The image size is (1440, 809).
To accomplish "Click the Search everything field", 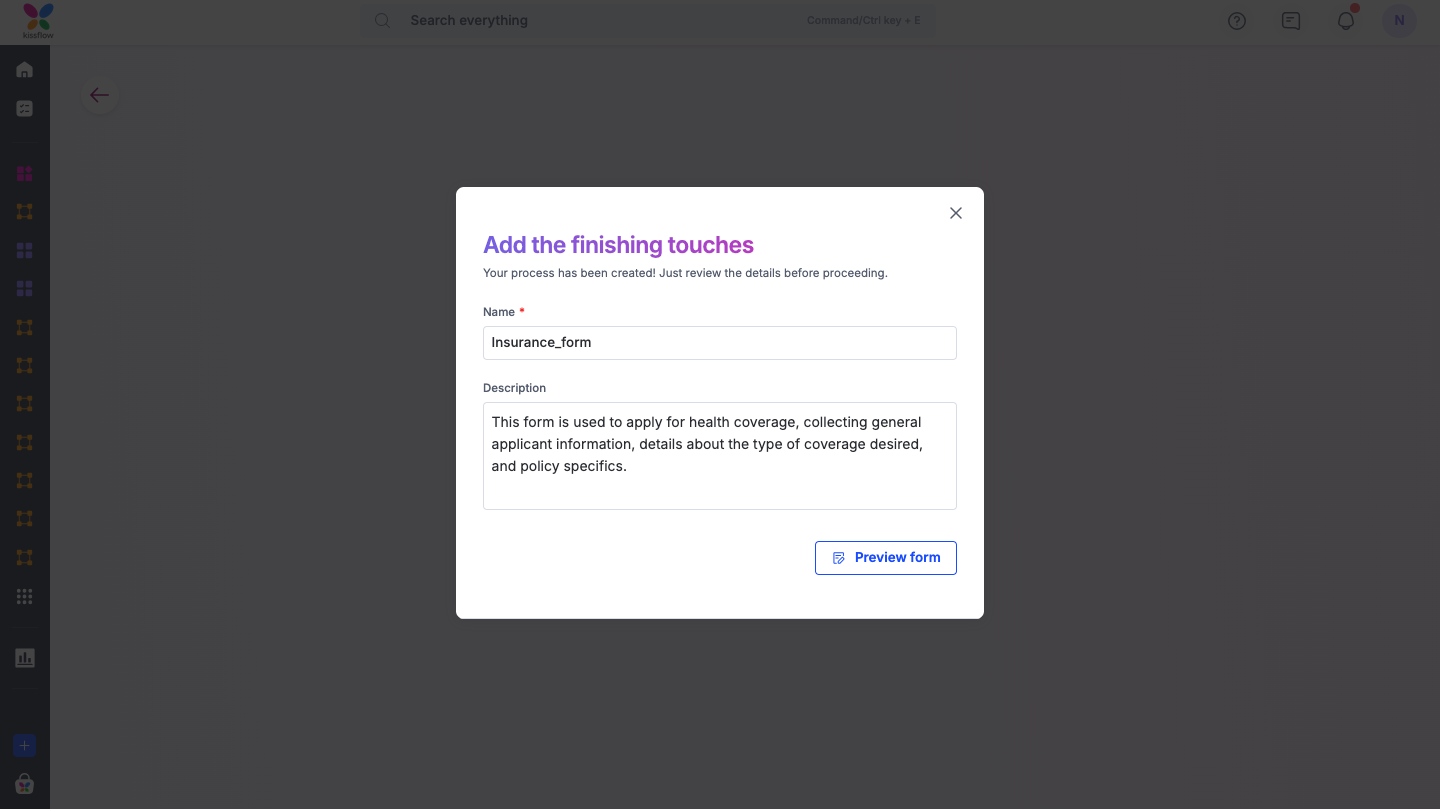I will 600,21.
